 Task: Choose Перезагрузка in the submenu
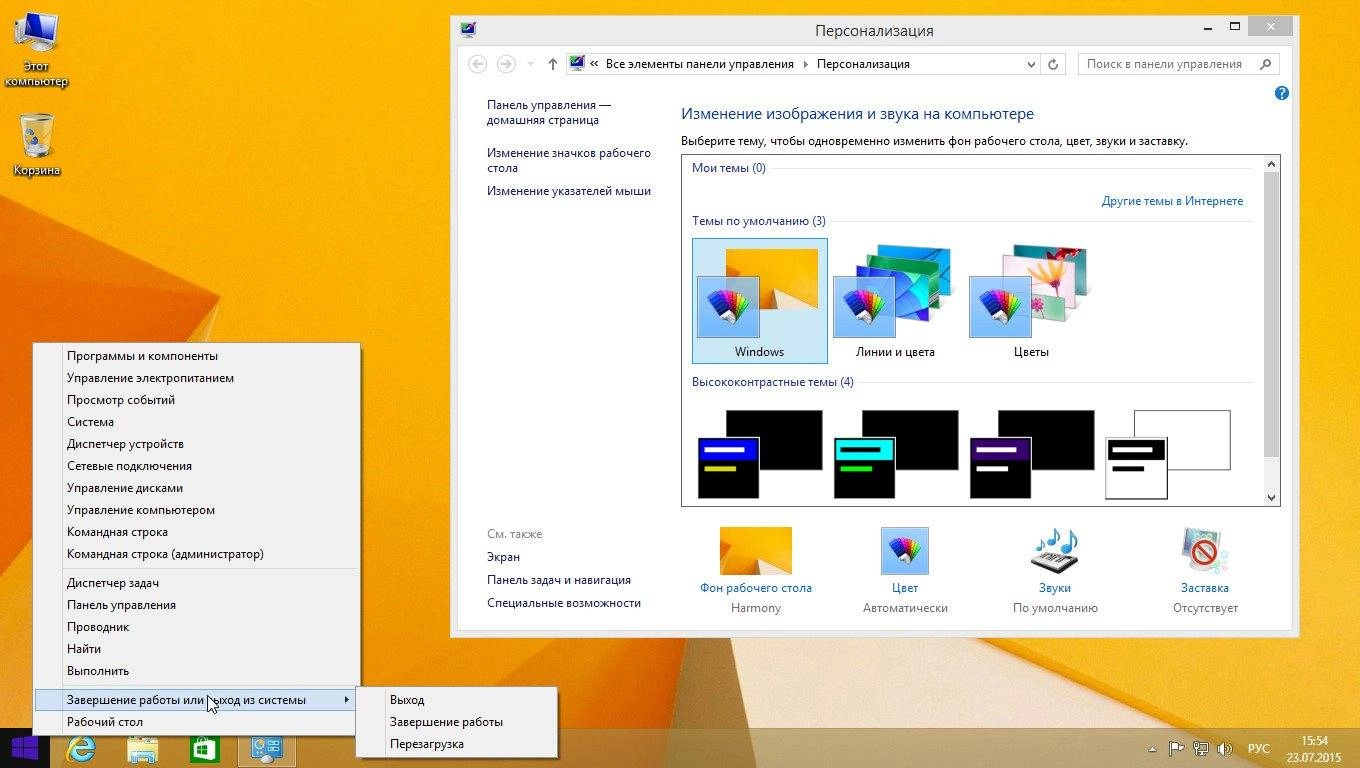tap(457, 744)
